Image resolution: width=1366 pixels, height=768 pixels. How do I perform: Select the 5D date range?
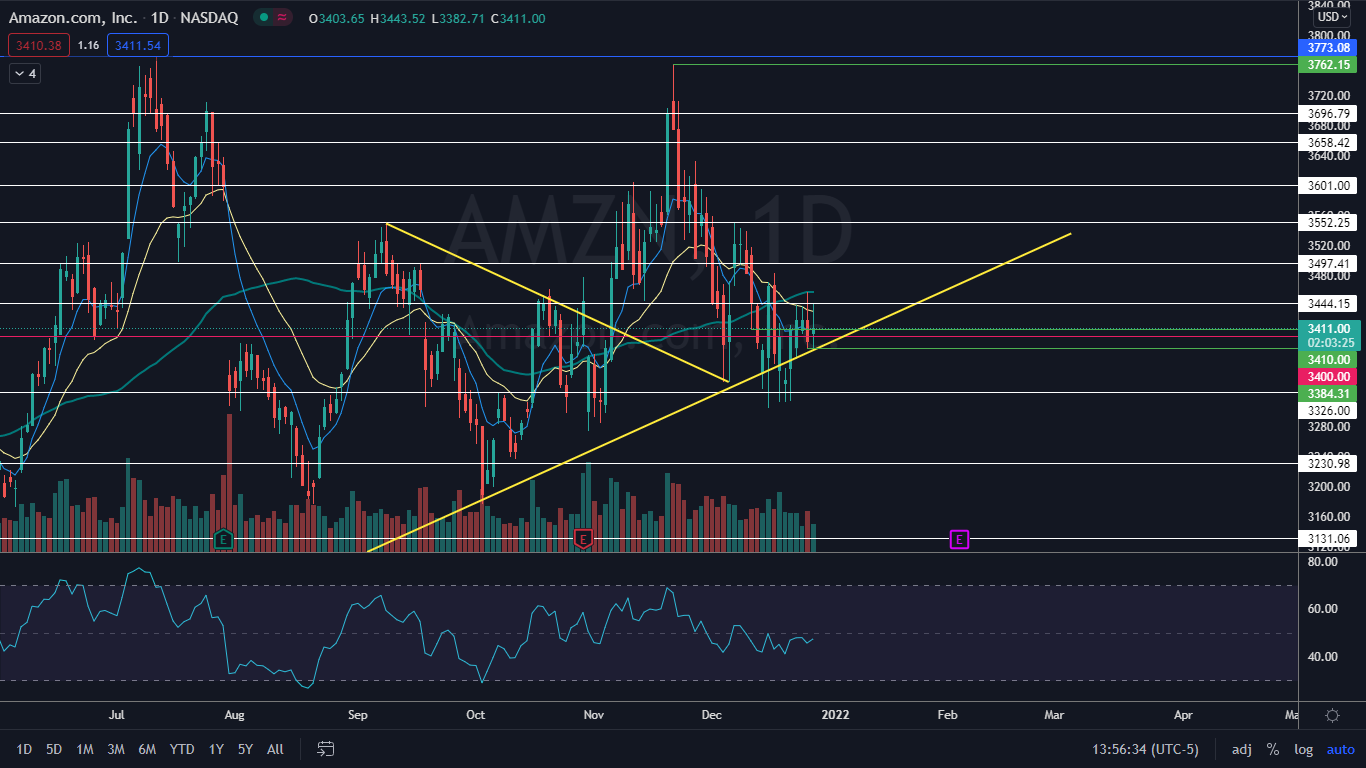click(54, 749)
